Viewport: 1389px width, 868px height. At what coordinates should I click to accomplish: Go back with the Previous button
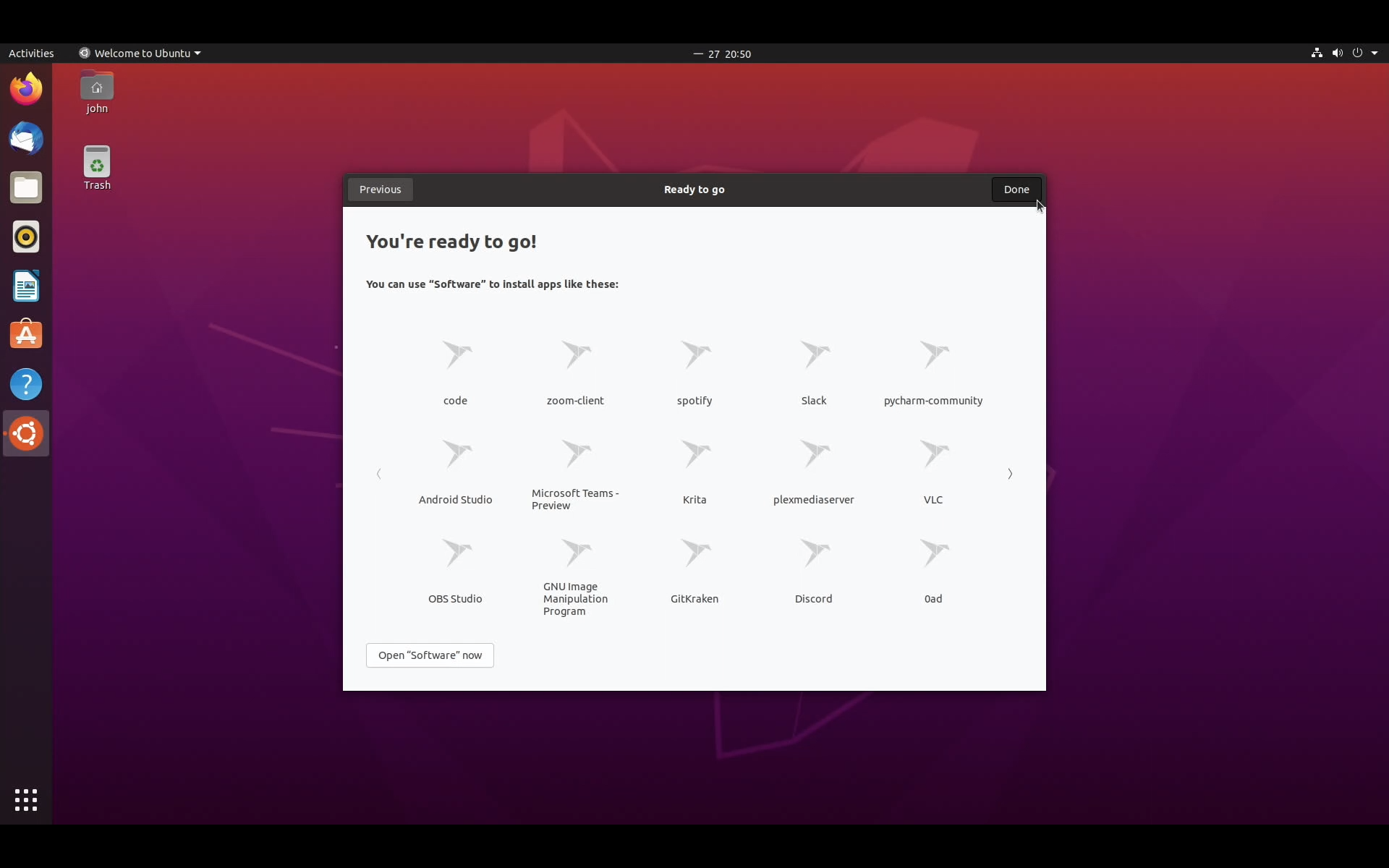point(381,190)
